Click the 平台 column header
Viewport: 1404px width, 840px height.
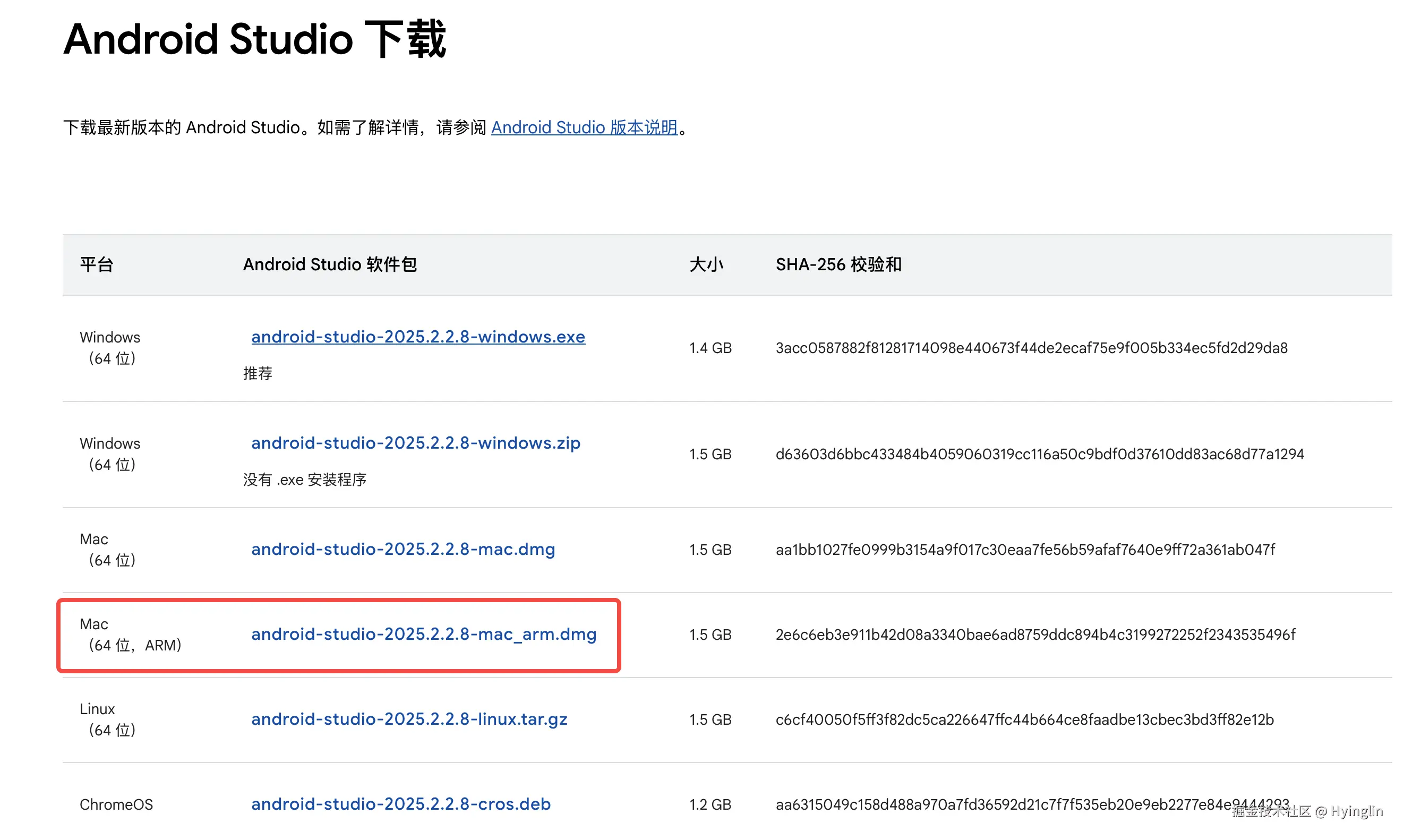click(97, 264)
